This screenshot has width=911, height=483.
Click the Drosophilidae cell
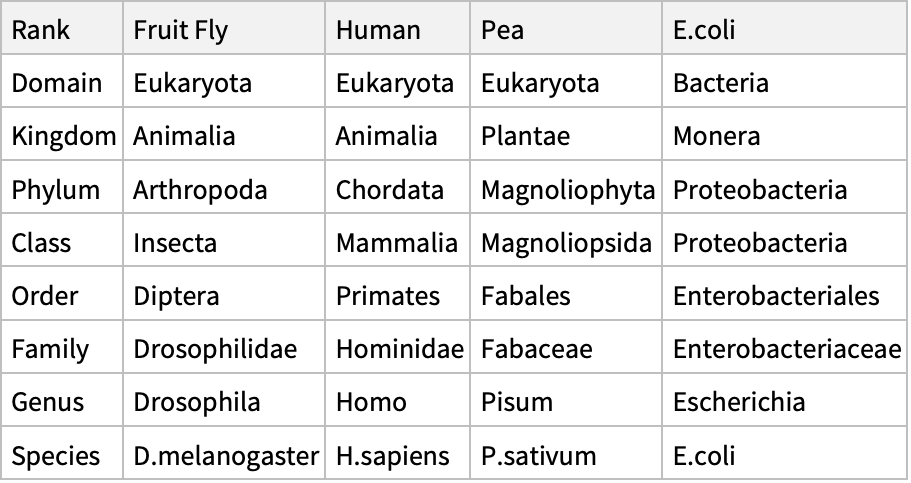[x=224, y=347]
